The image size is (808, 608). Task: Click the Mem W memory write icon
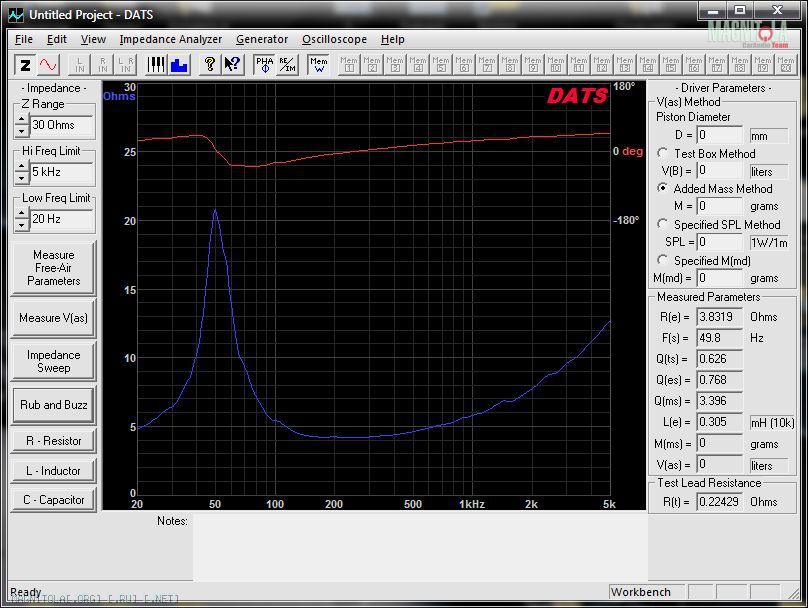coord(318,65)
